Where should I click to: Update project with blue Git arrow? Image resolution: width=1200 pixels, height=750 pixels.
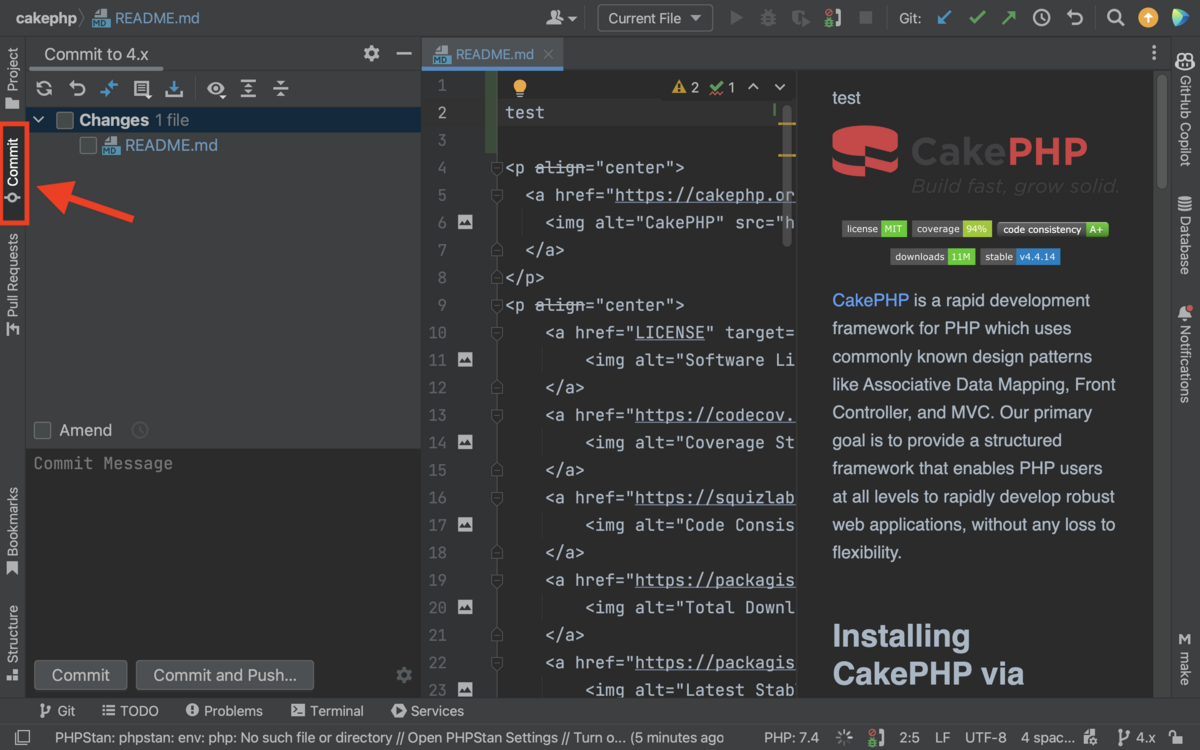(945, 18)
